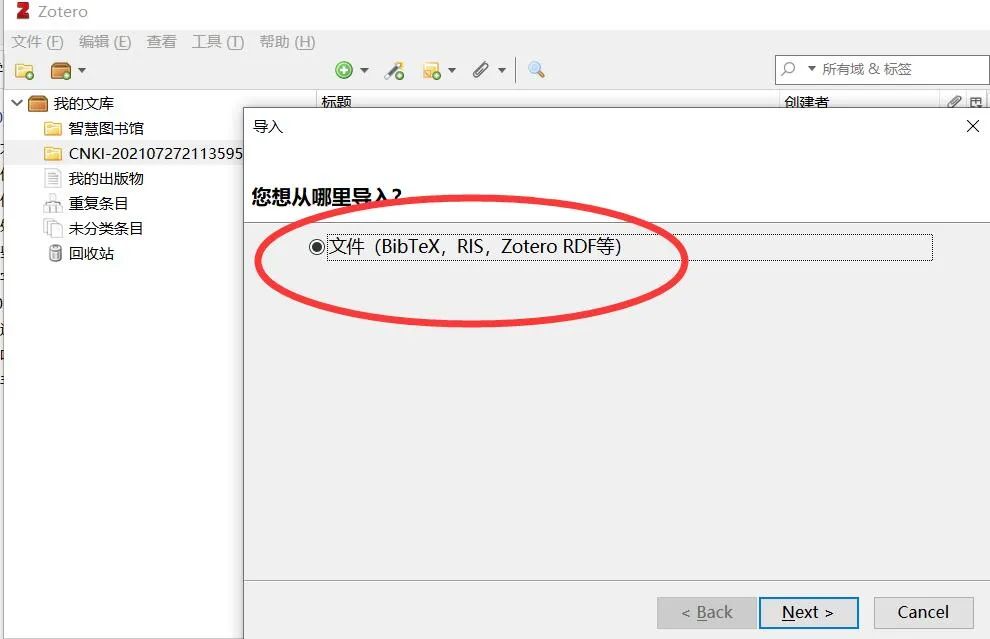Open 我的出版物

point(106,179)
